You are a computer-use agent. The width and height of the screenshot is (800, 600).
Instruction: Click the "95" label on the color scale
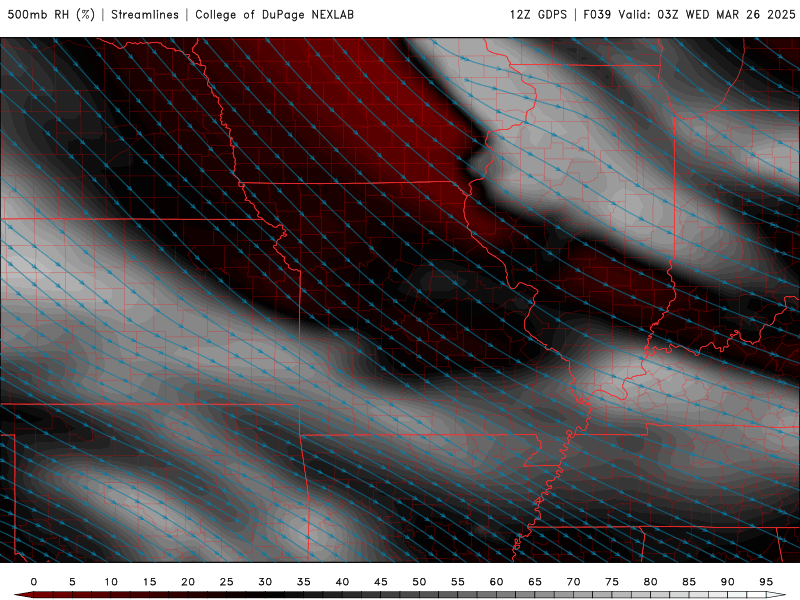point(766,582)
